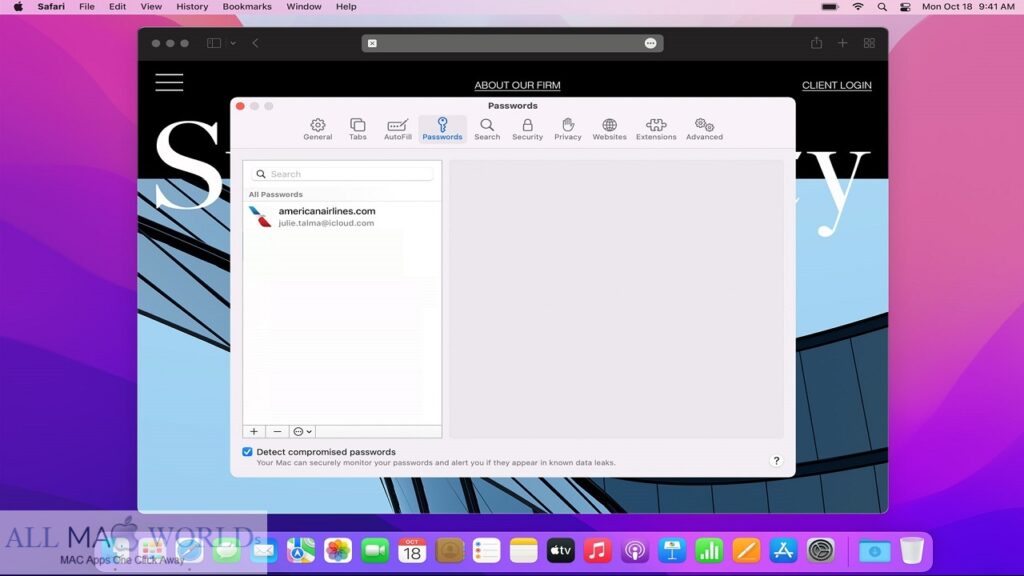Switch to the Tabs preferences pane
This screenshot has width=1024, height=576.
pyautogui.click(x=357, y=129)
